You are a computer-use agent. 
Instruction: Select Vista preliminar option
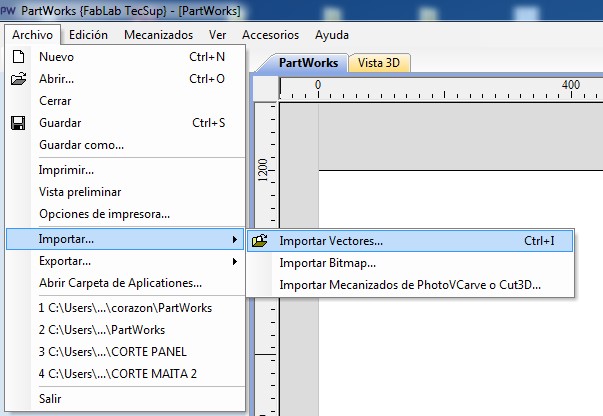coord(125,192)
